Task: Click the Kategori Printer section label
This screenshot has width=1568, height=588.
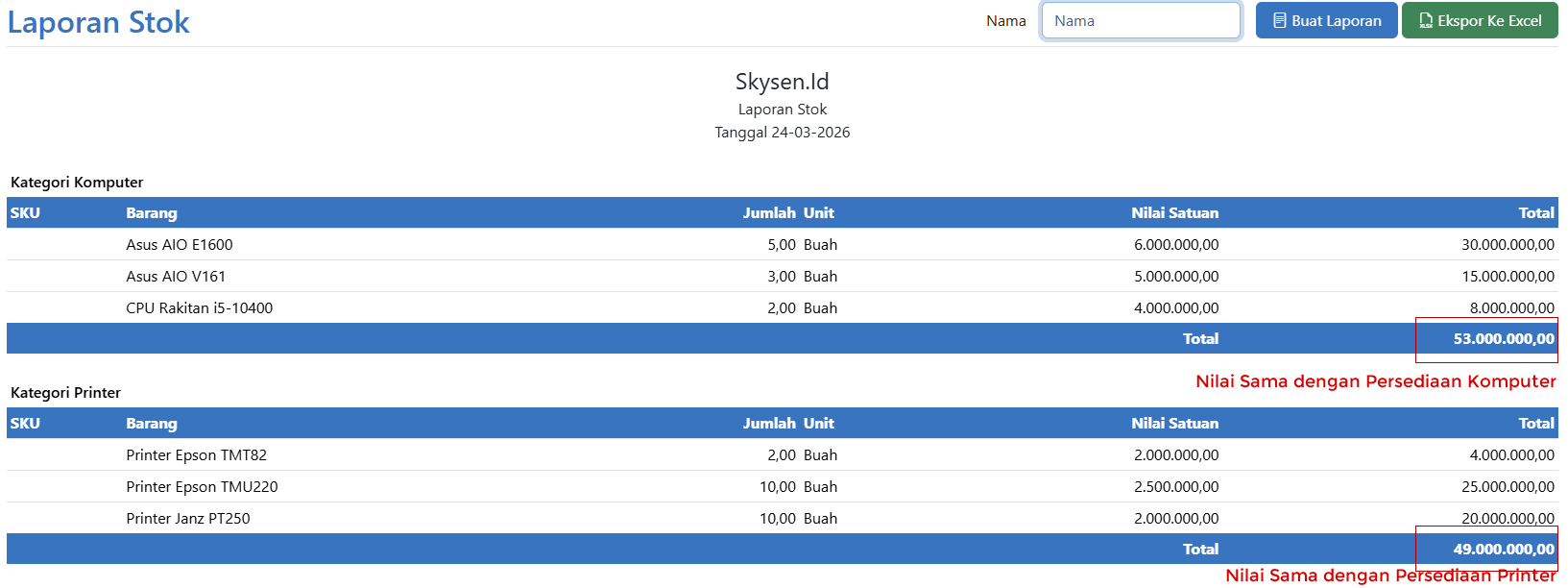Action: click(65, 393)
